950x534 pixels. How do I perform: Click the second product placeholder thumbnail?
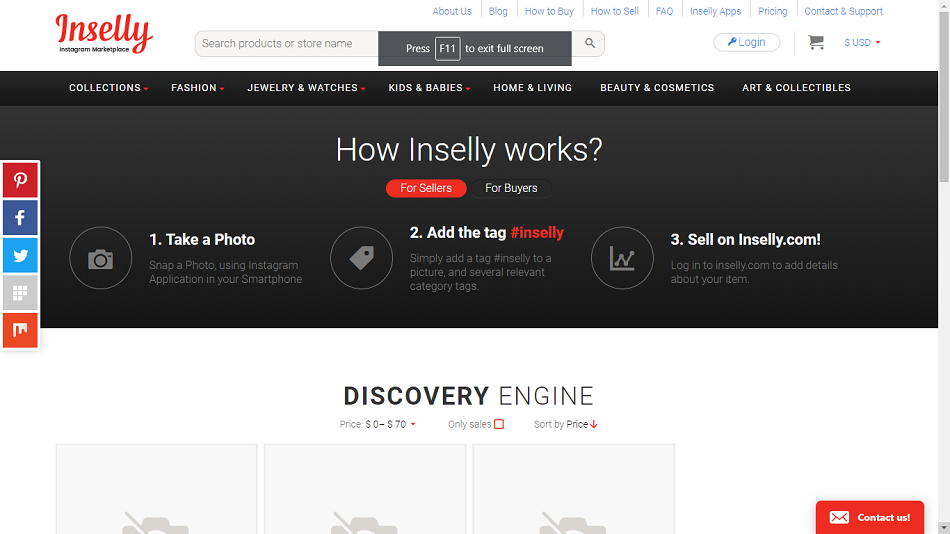[x=365, y=489]
